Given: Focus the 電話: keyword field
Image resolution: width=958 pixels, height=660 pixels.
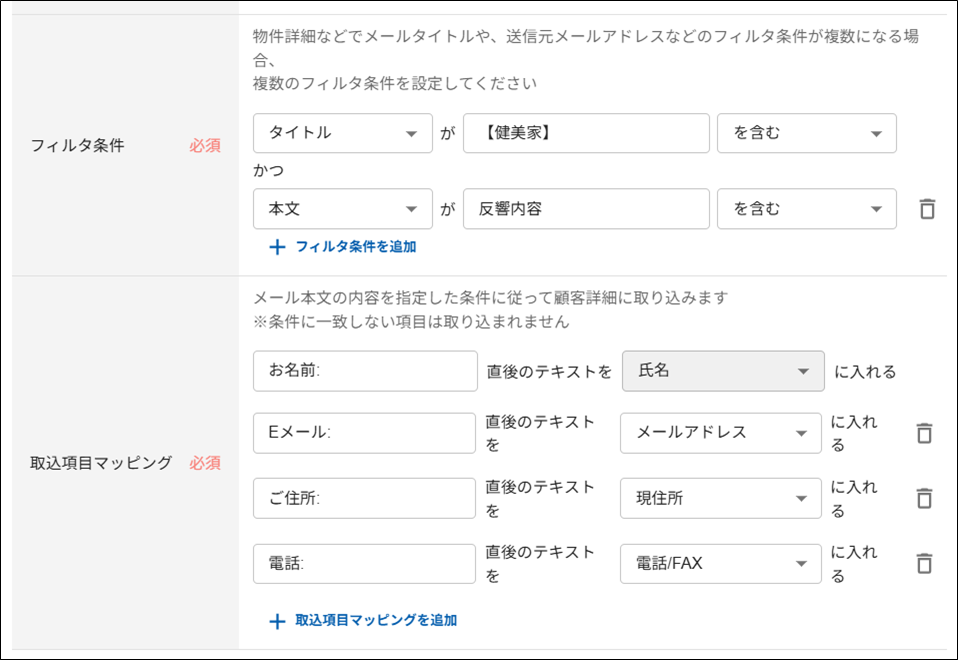Looking at the screenshot, I should pos(364,563).
